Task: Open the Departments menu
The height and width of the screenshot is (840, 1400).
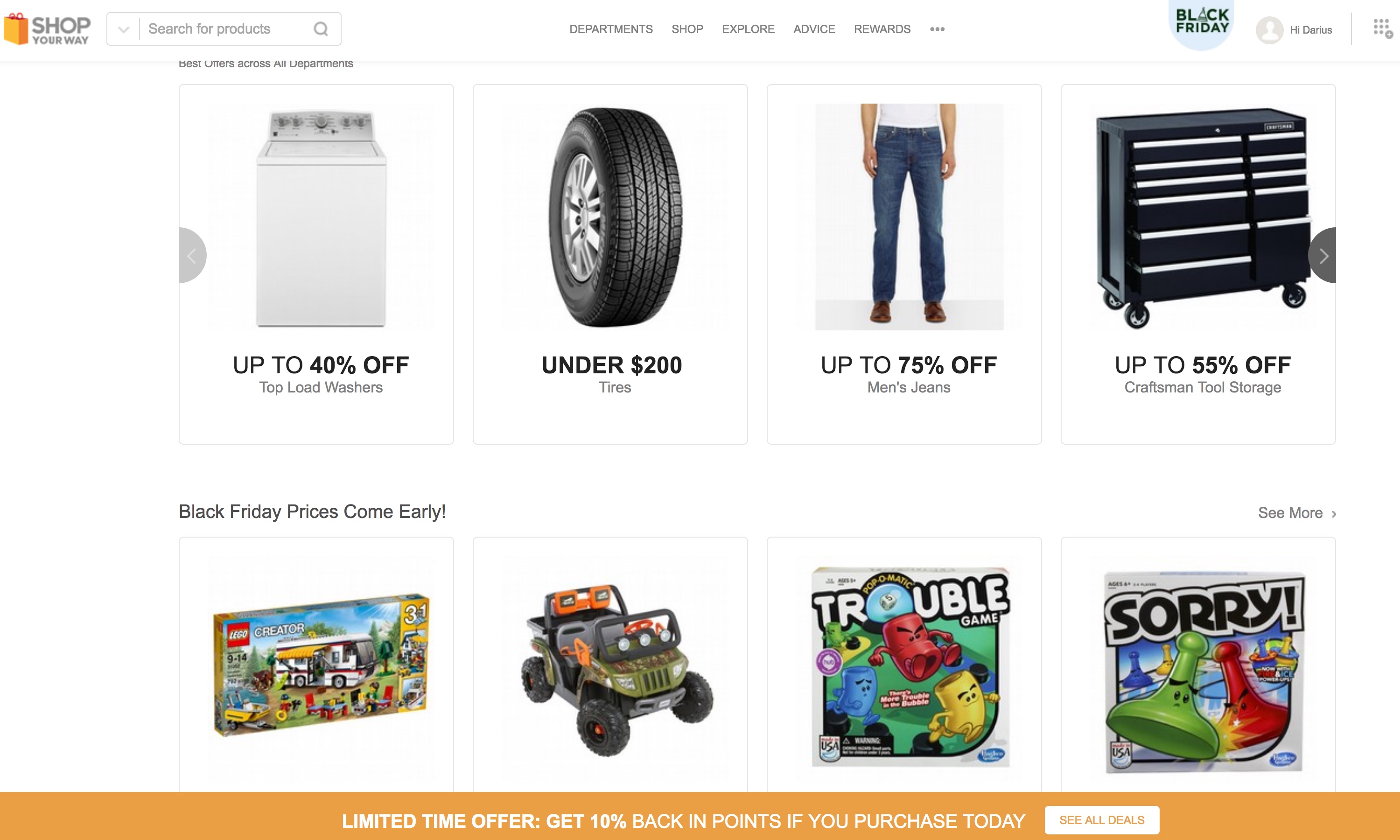Action: click(x=610, y=29)
